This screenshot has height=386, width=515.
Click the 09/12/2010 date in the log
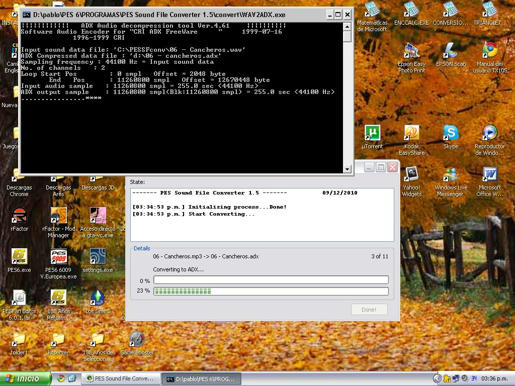(340, 193)
